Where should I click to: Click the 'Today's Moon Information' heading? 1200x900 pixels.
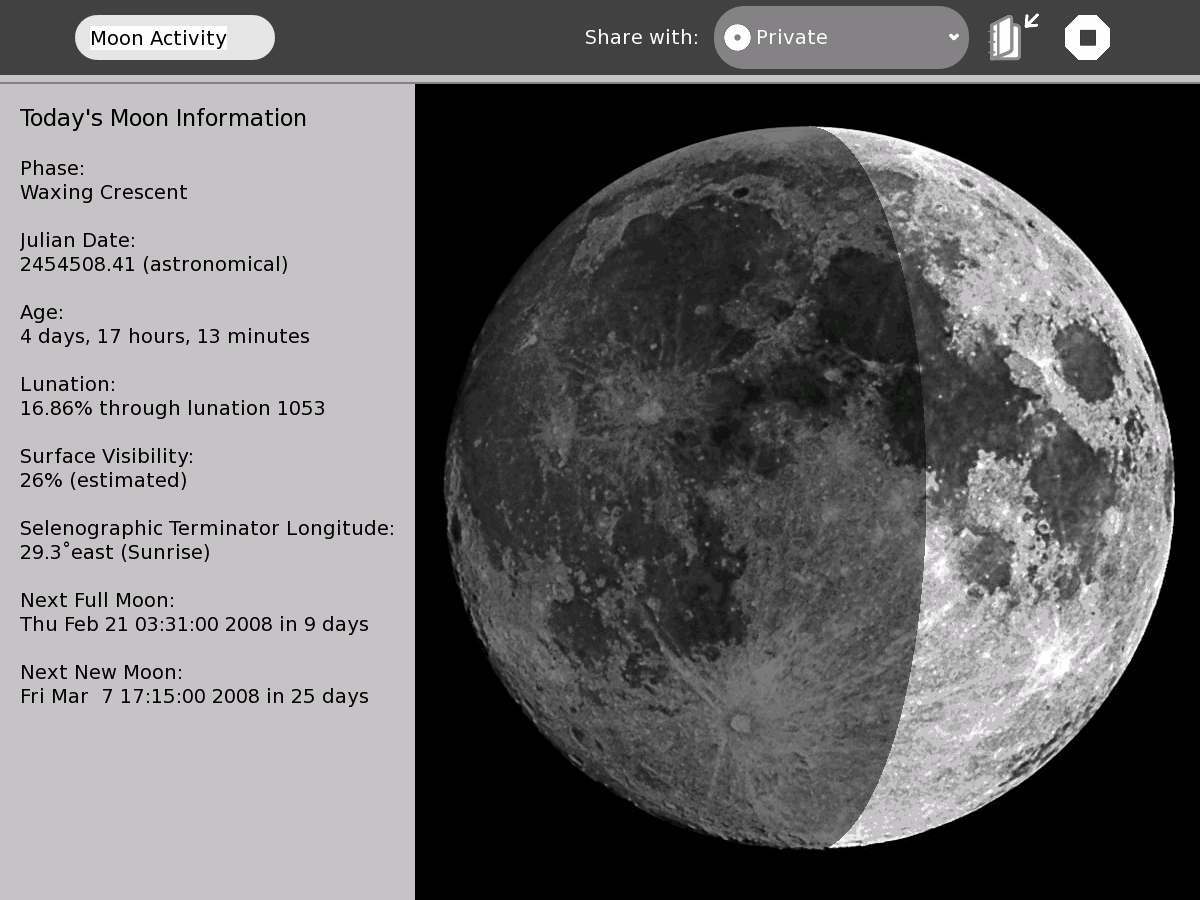point(163,118)
